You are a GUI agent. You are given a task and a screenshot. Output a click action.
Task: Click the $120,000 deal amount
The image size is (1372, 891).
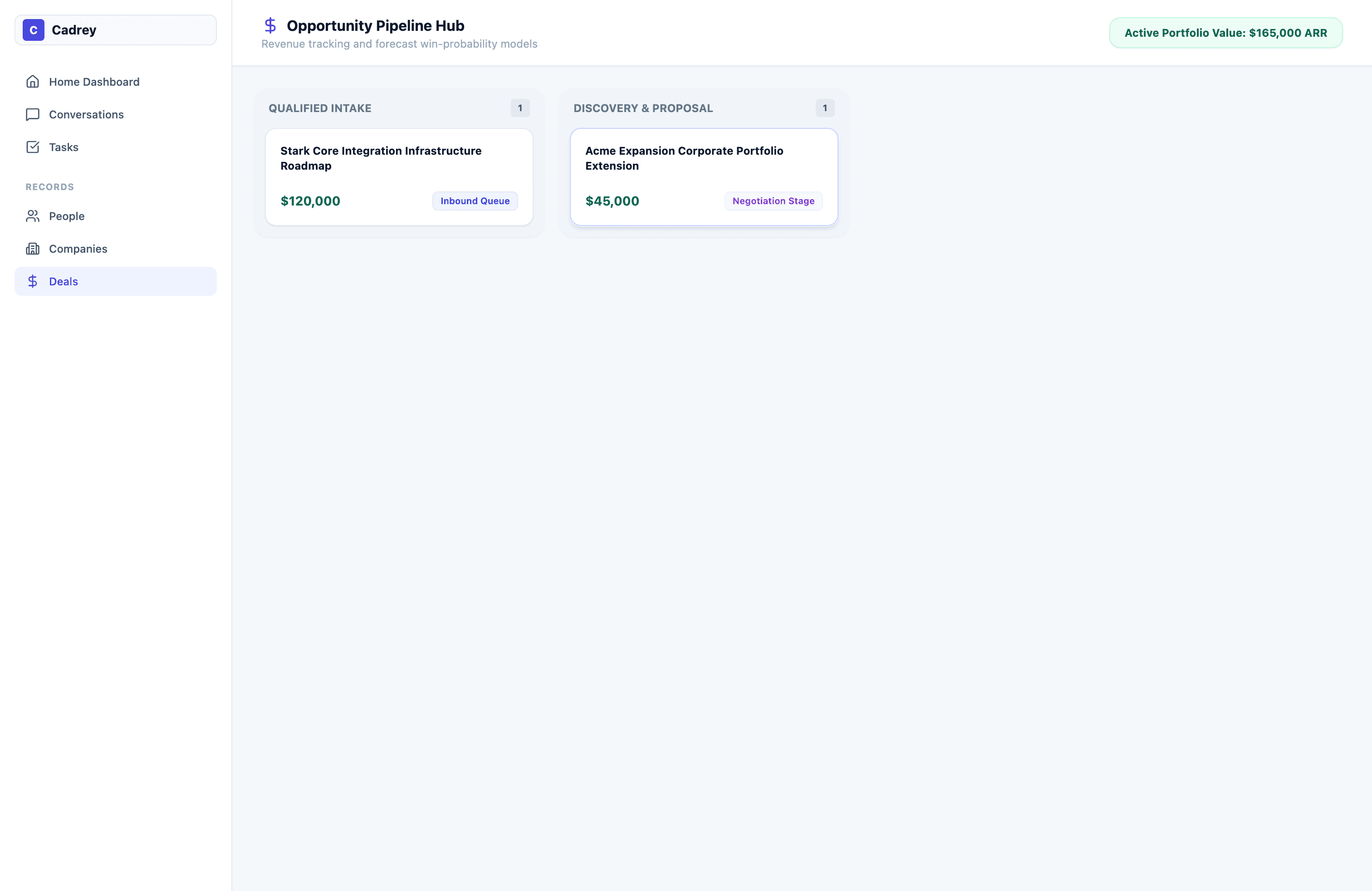coord(310,201)
